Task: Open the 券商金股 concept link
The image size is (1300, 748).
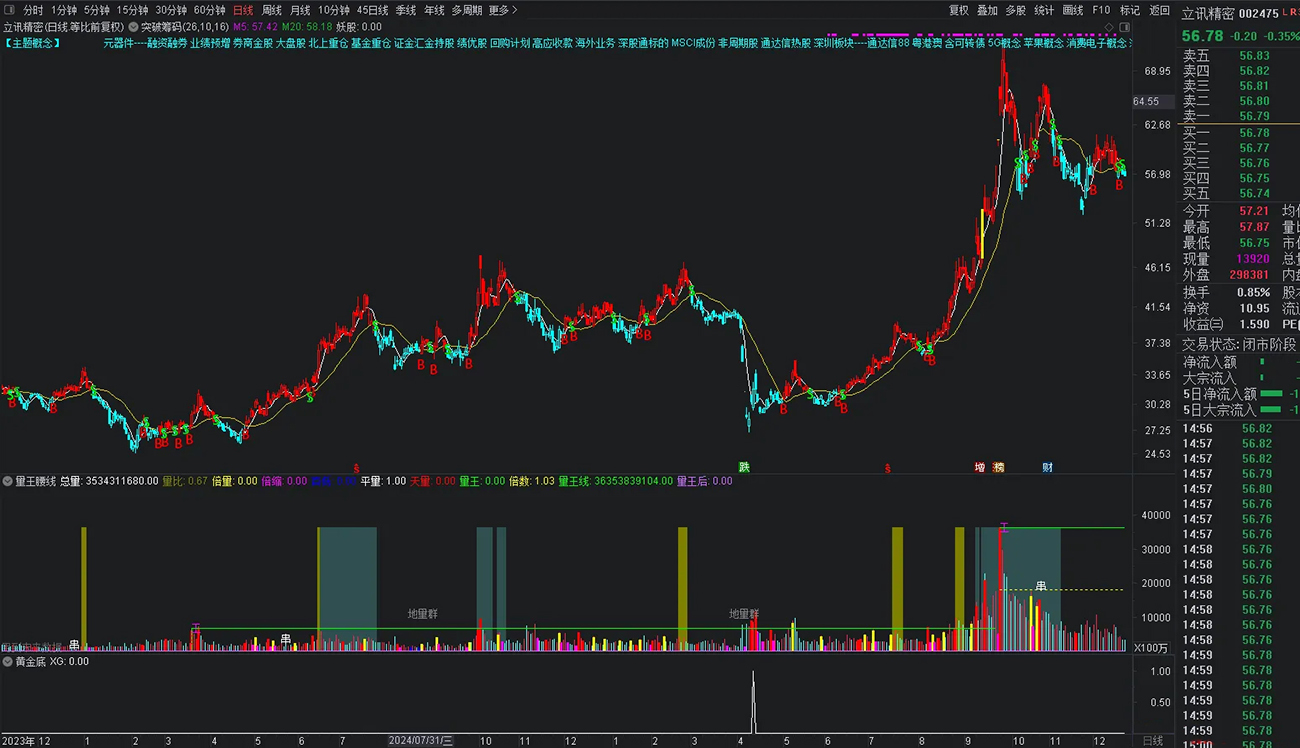Action: (x=252, y=43)
